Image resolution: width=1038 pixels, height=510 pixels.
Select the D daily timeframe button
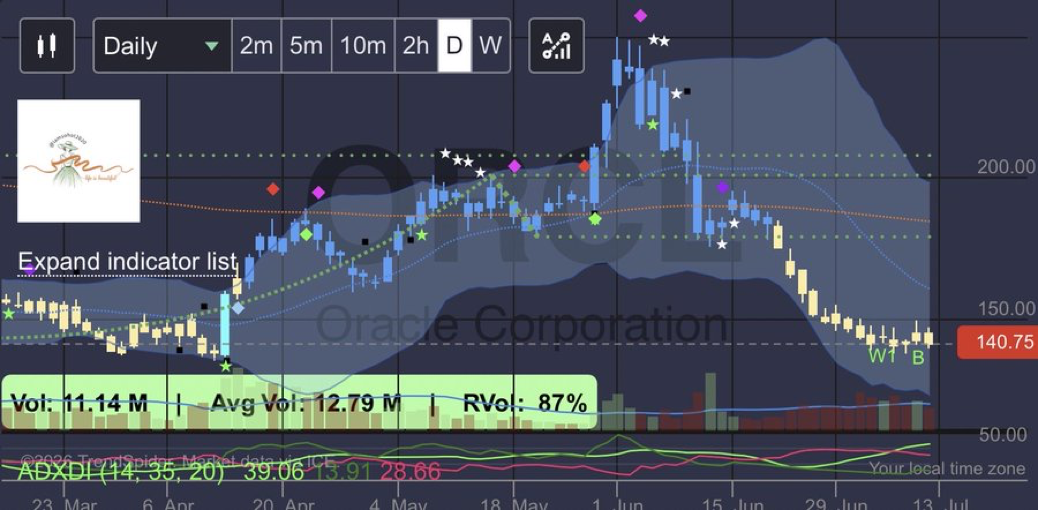454,46
